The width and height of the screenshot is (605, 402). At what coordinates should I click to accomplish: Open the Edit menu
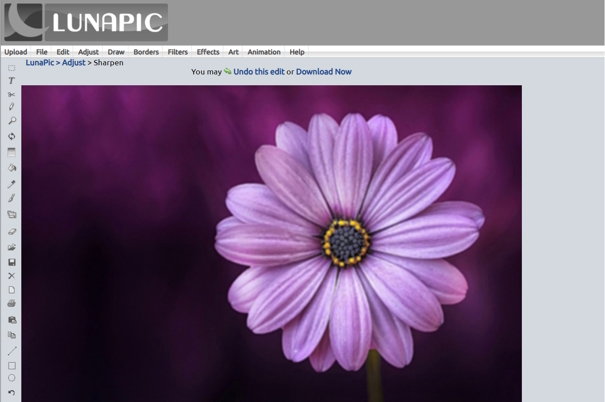(x=63, y=52)
